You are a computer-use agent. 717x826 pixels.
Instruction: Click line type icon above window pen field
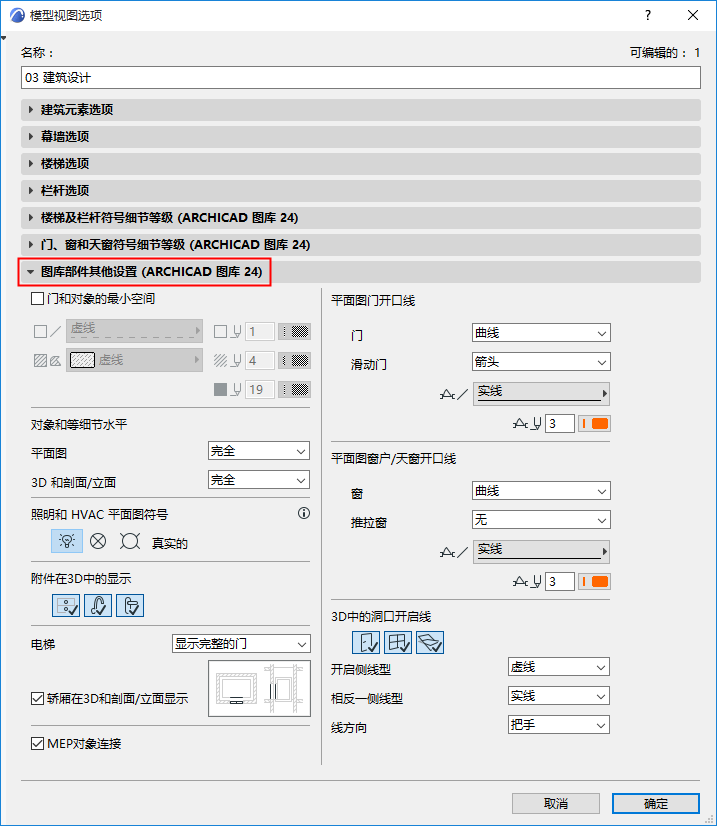454,552
